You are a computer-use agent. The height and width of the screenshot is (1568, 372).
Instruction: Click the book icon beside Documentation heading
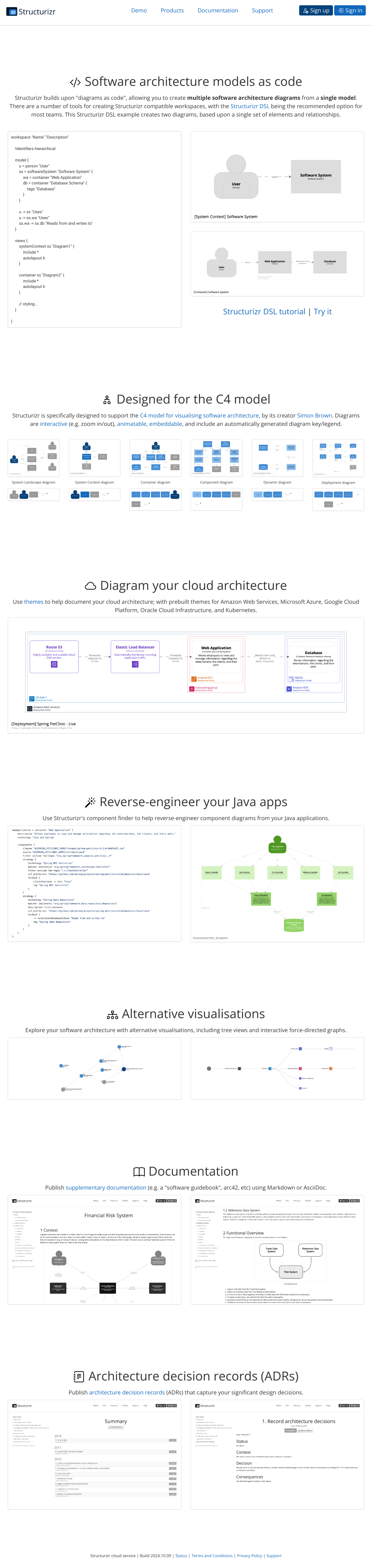tap(139, 1172)
